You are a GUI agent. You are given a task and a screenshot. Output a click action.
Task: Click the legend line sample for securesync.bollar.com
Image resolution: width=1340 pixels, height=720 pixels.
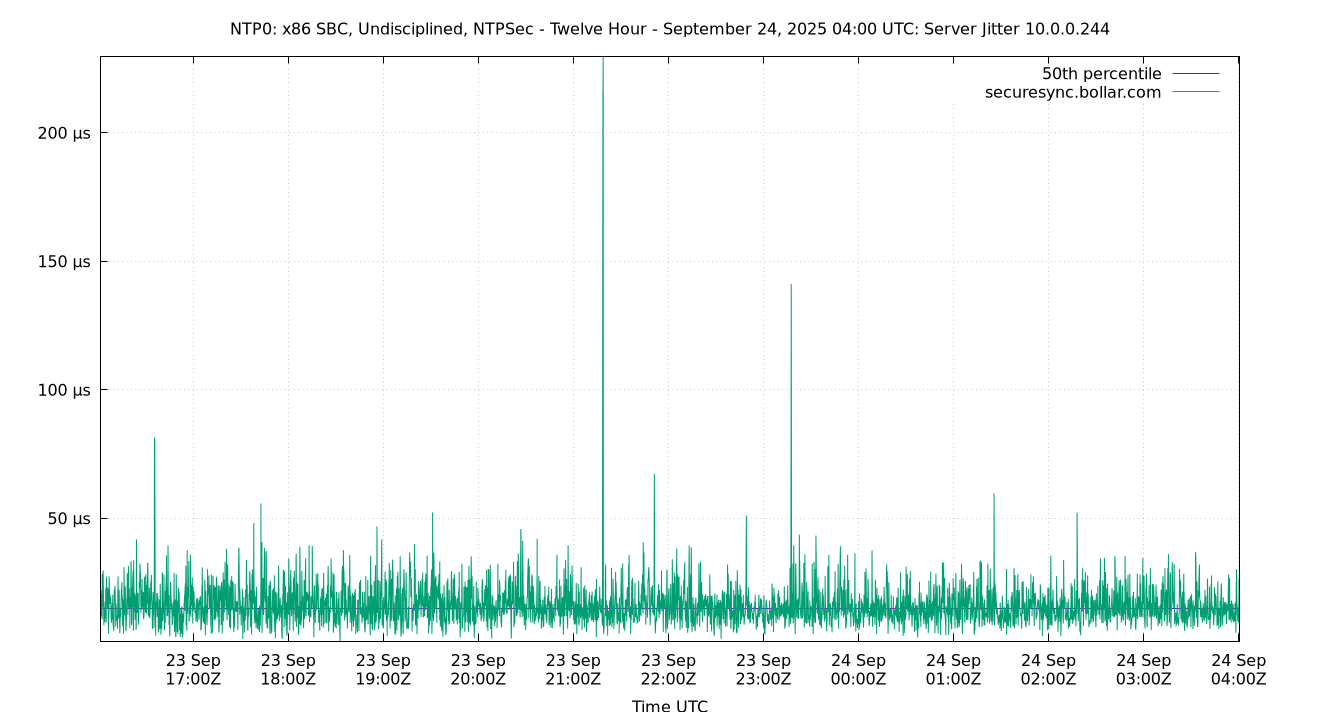[x=1197, y=91]
